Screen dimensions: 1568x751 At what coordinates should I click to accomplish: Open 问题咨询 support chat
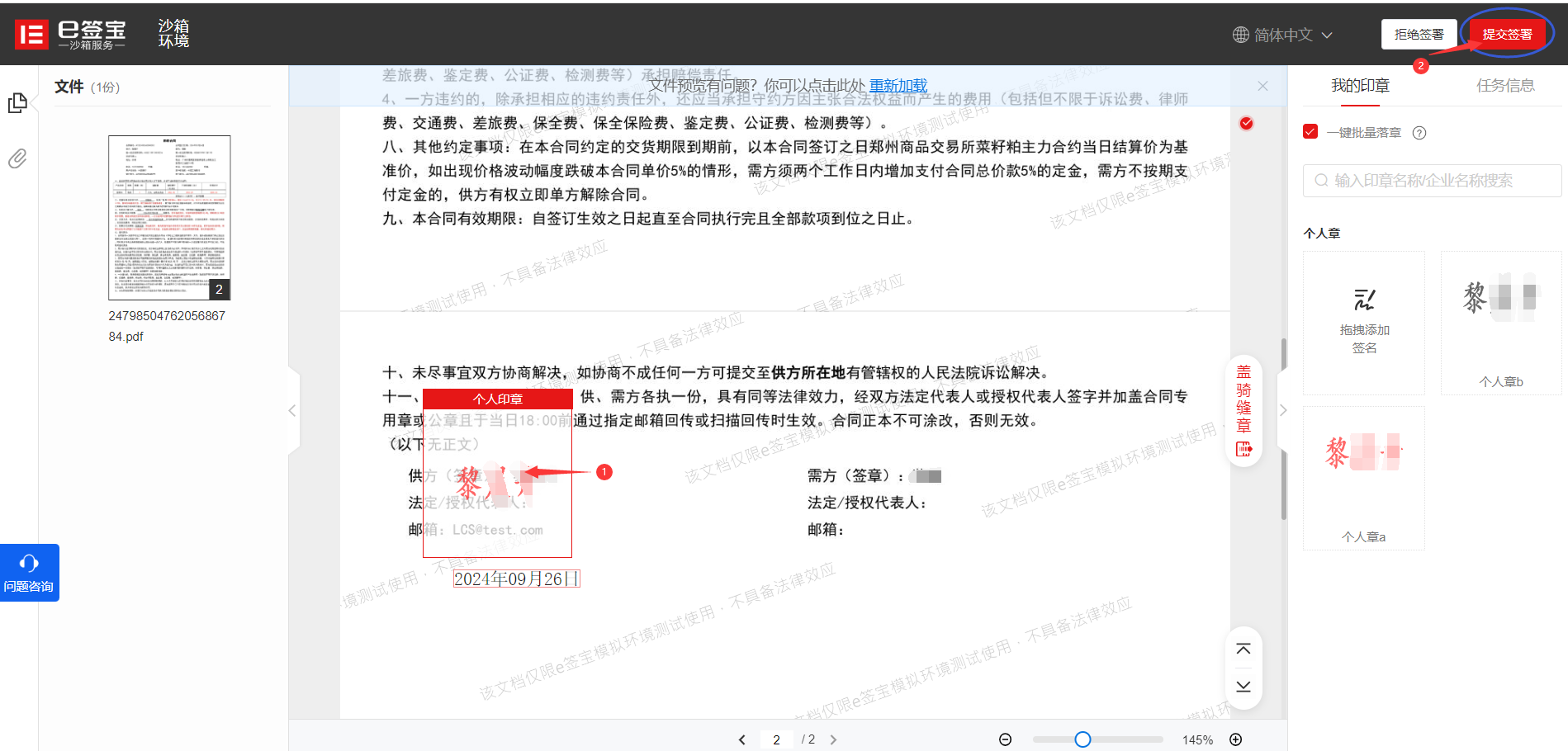29,573
